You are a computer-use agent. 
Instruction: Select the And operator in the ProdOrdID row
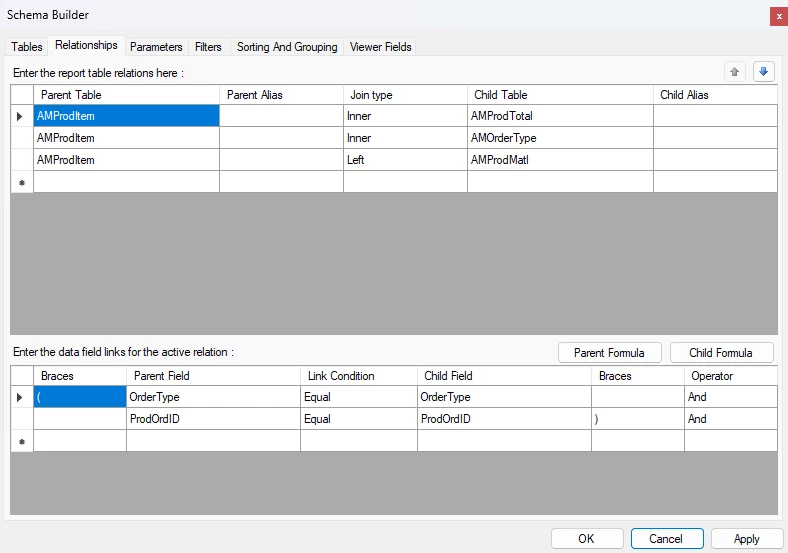[731, 419]
